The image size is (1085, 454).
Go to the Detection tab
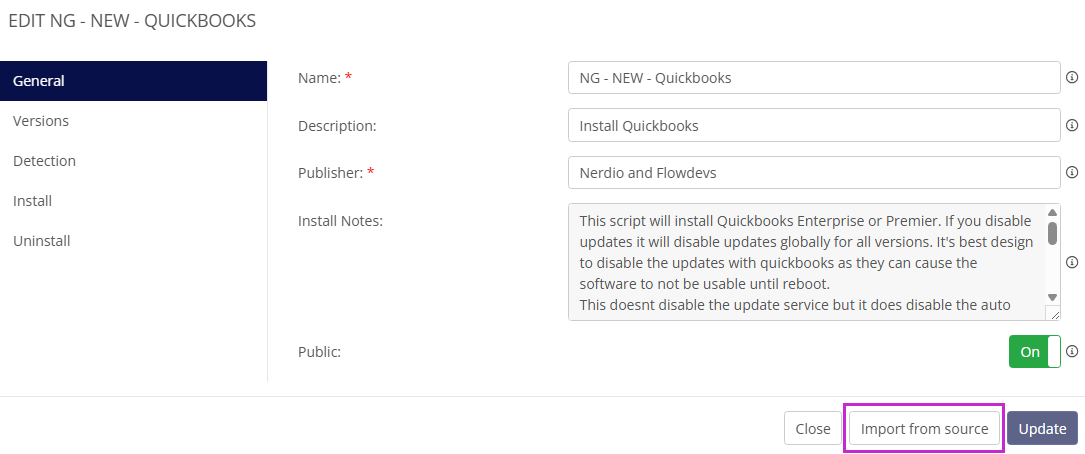pos(44,161)
